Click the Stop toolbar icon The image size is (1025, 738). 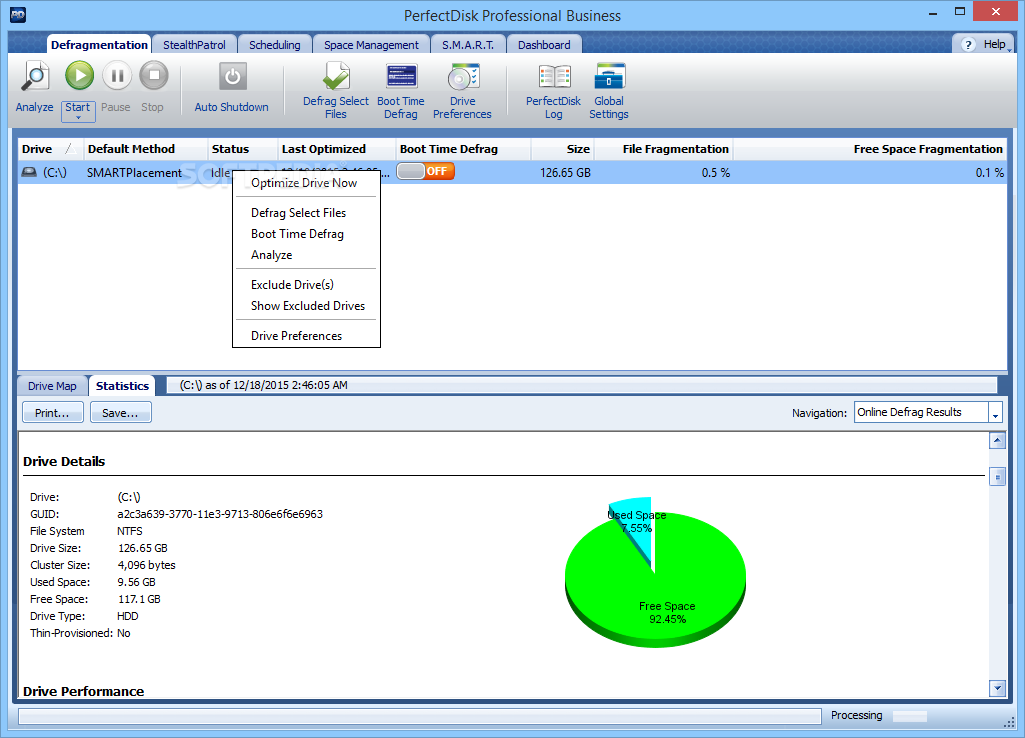pyautogui.click(x=154, y=76)
